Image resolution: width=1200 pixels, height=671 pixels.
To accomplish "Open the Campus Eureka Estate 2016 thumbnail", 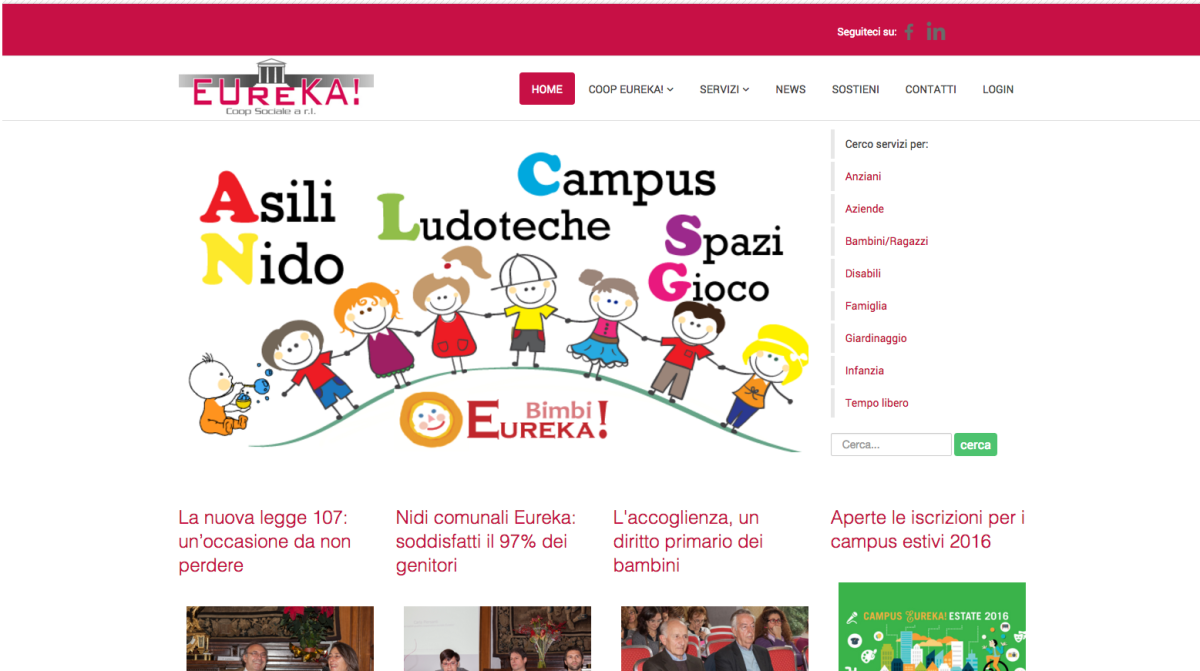I will tap(932, 627).
